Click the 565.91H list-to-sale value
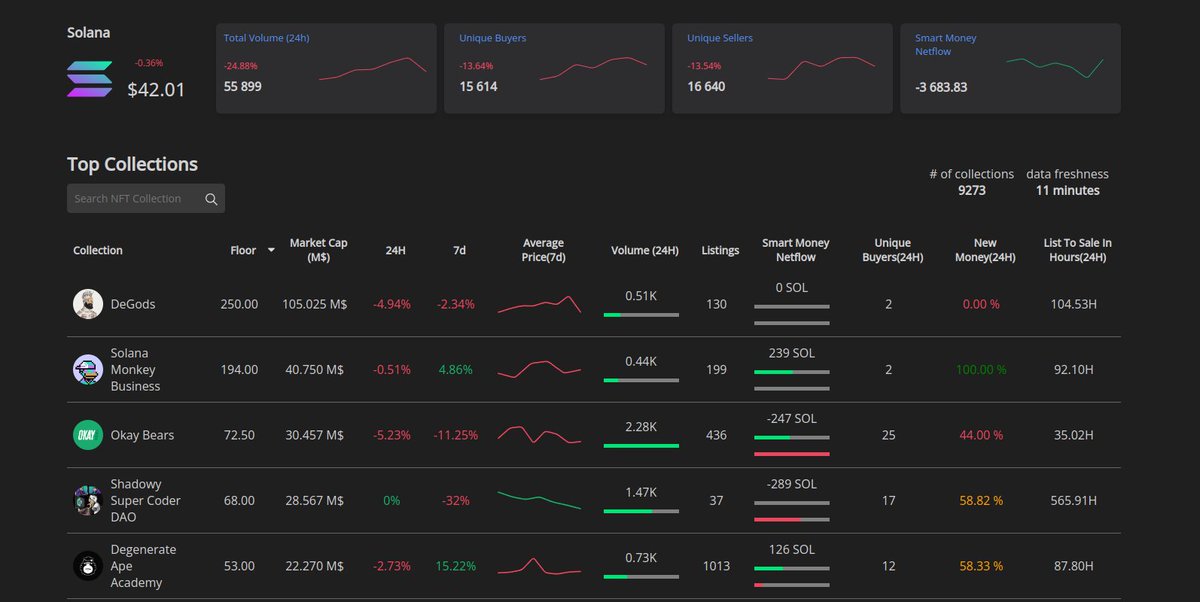This screenshot has width=1200, height=602. [x=1073, y=500]
